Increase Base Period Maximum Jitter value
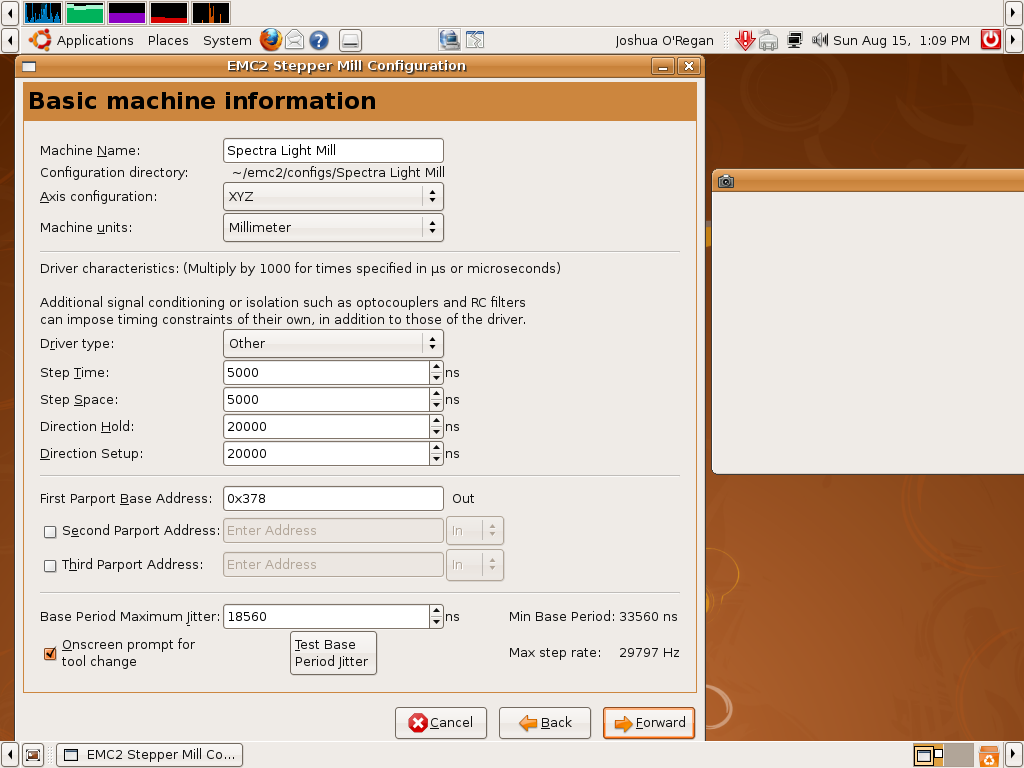 [x=436, y=611]
